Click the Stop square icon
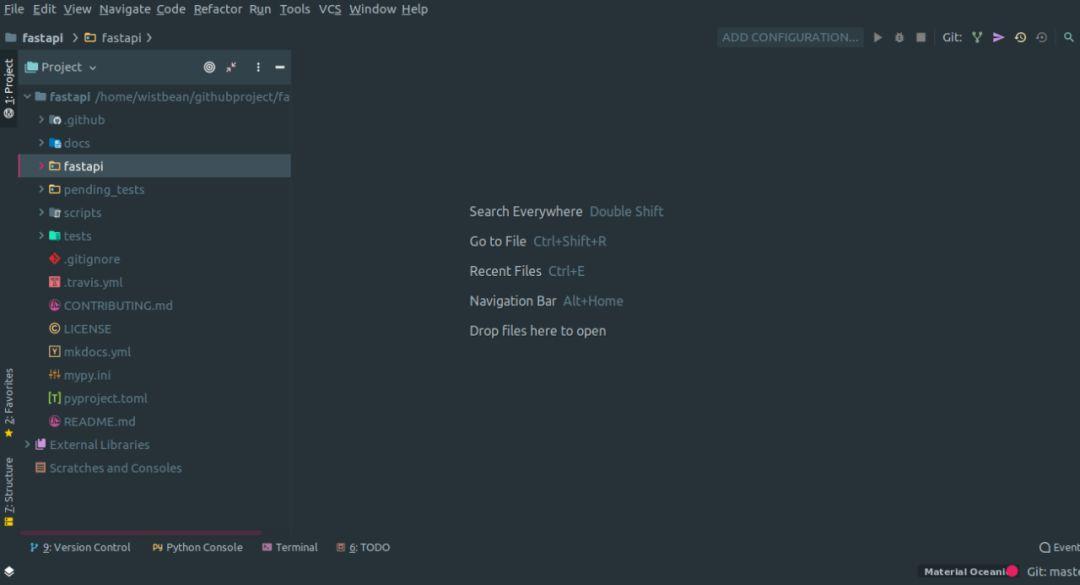Viewport: 1080px width, 585px height. [x=921, y=37]
